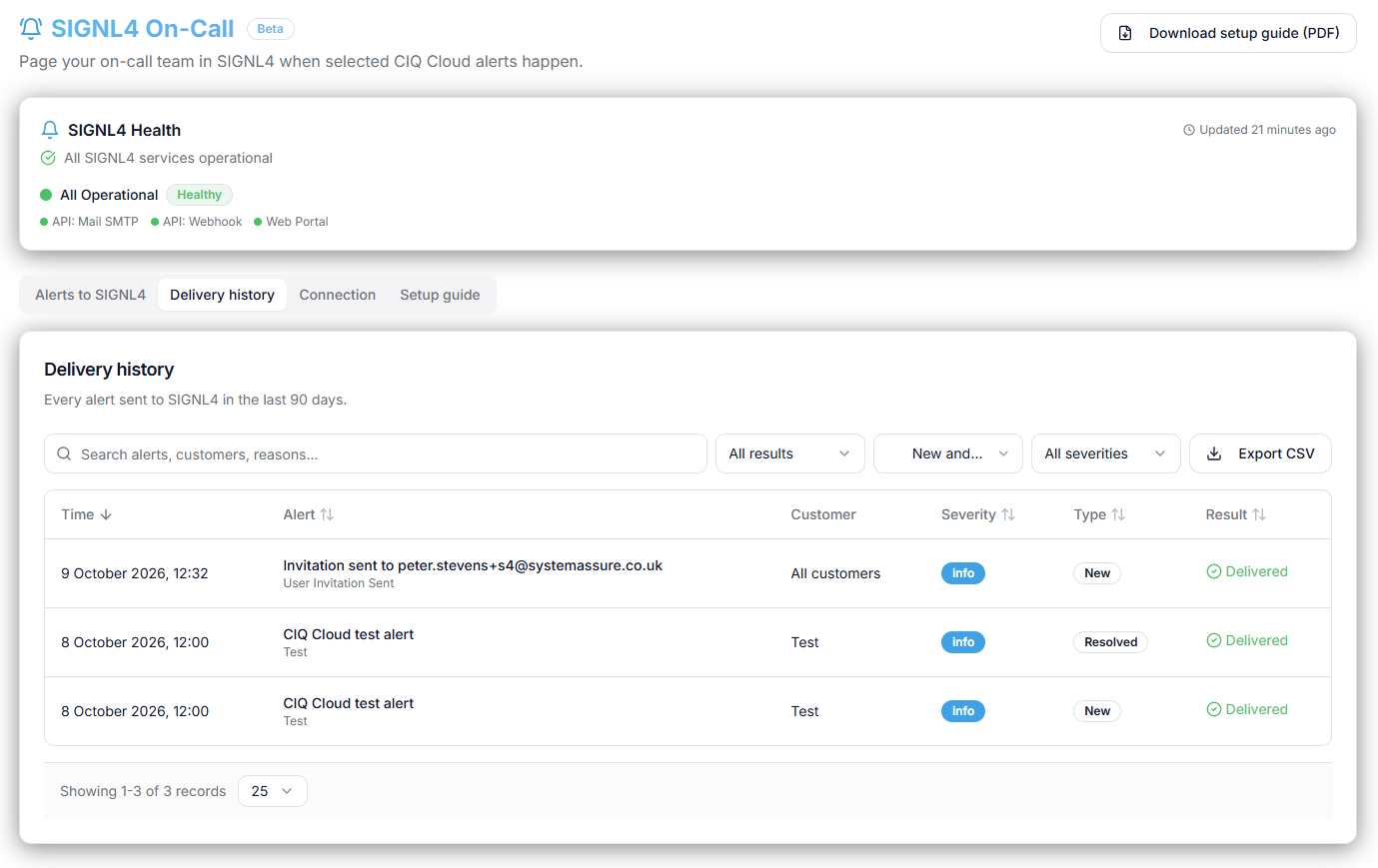Screen dimensions: 1378x868
Task: Click the Delivered check icon for the Invitation sent row
Action: click(1214, 571)
